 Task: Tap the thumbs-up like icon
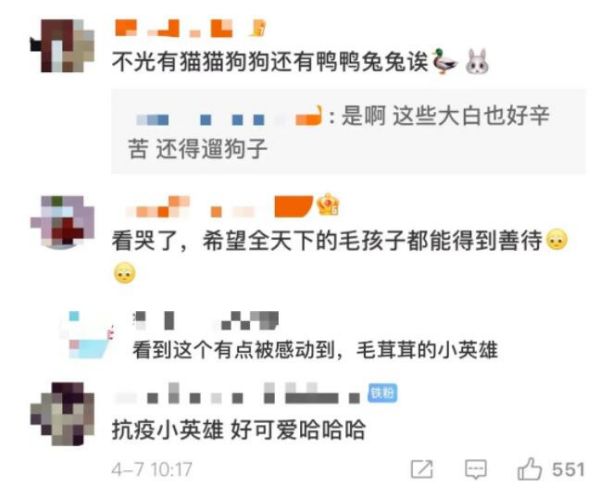pyautogui.click(x=530, y=469)
